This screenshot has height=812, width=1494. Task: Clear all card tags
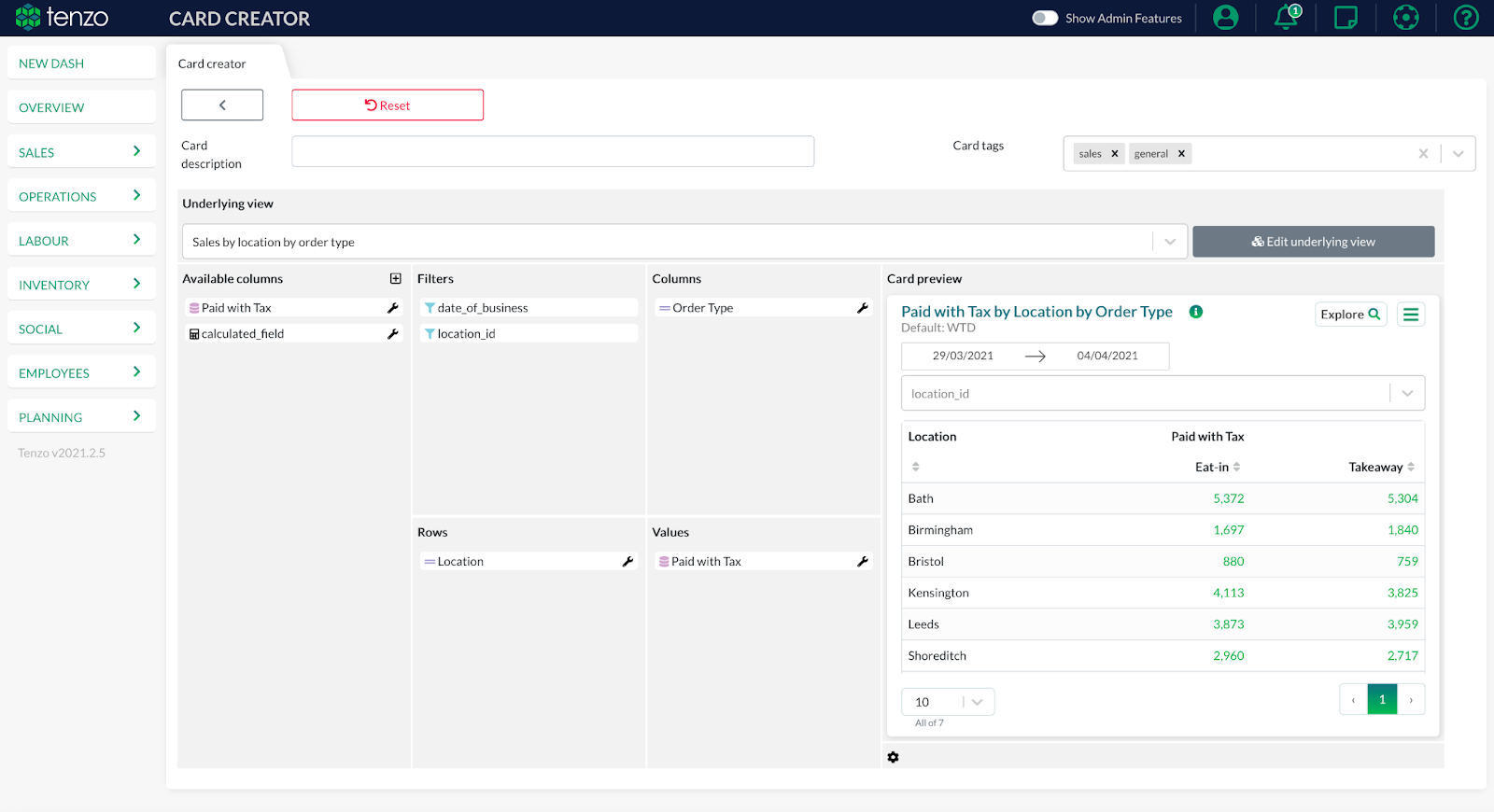pos(1423,154)
